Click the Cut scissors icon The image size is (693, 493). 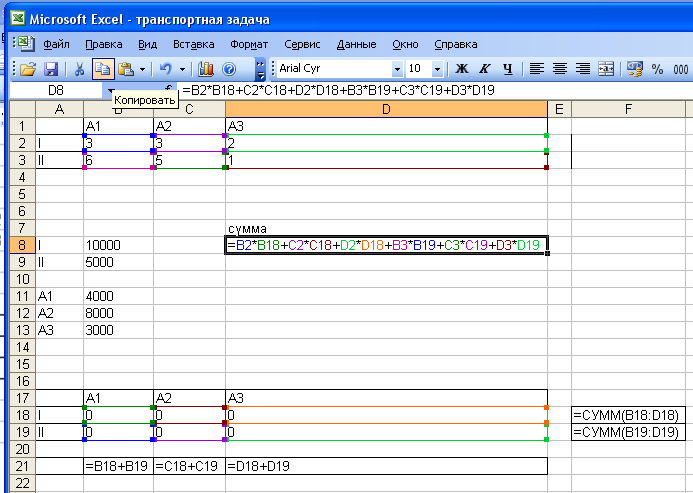coord(80,69)
